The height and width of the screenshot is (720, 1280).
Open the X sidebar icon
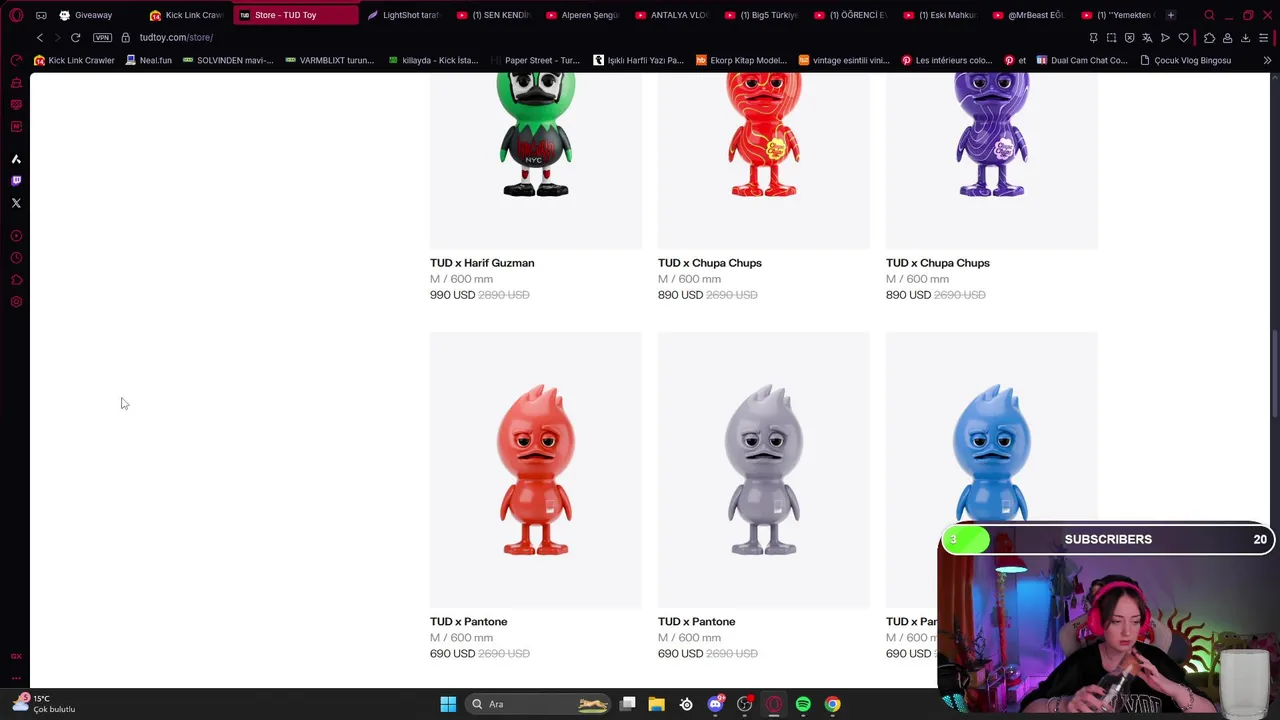coord(16,203)
